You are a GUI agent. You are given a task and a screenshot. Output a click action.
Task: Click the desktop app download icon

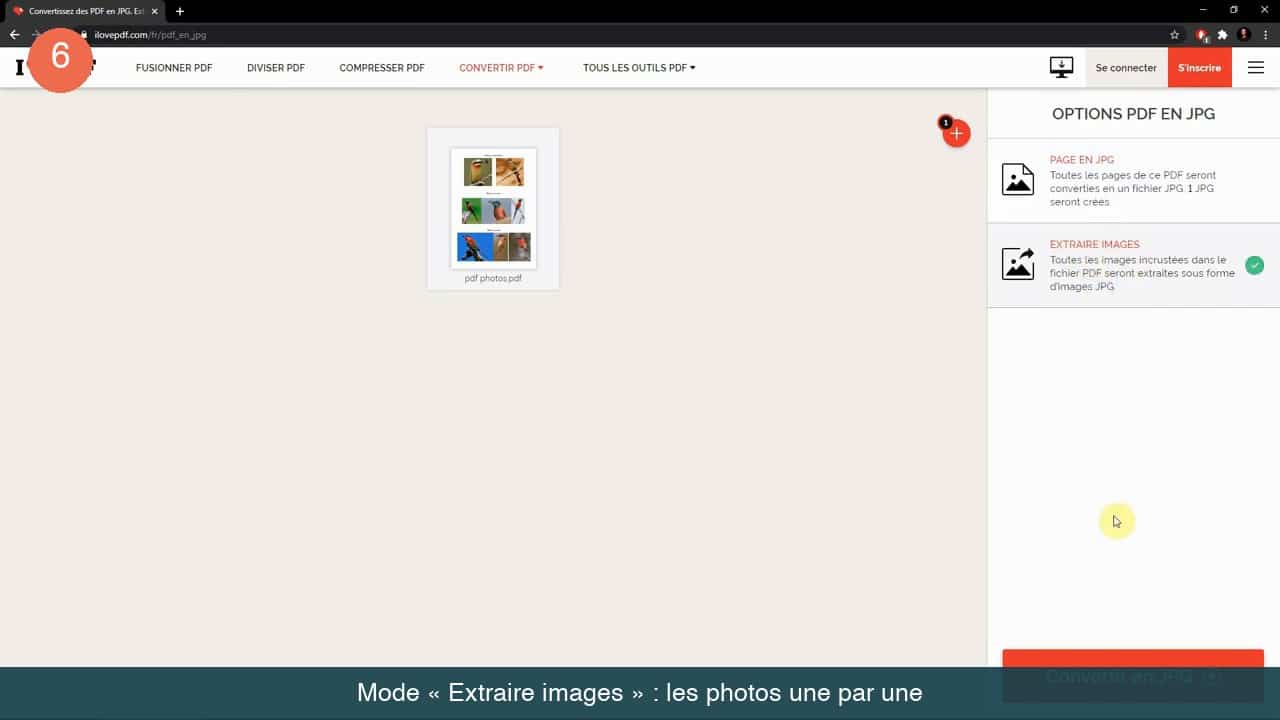coord(1061,67)
